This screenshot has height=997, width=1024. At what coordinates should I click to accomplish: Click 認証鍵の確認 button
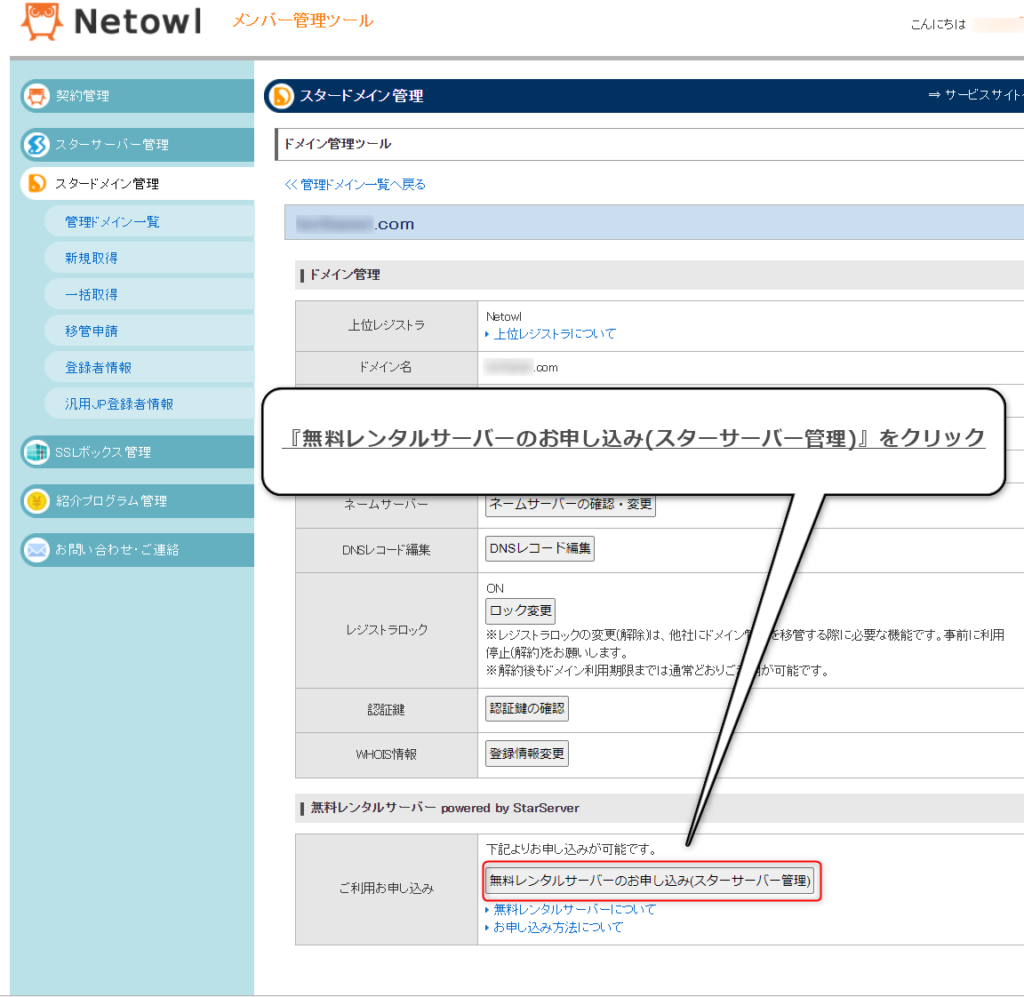click(527, 708)
